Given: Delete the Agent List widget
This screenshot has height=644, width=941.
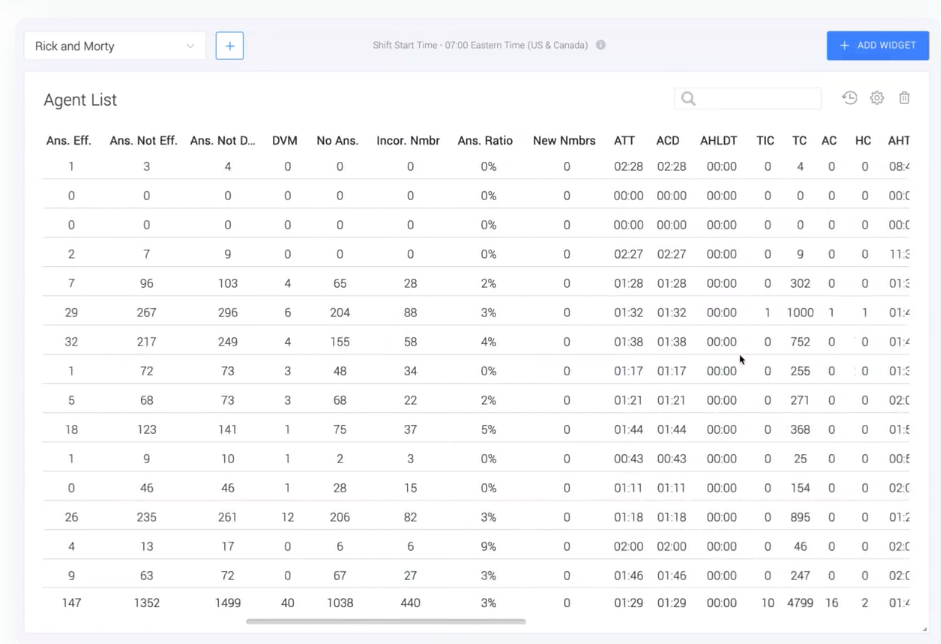Looking at the screenshot, I should [x=904, y=98].
